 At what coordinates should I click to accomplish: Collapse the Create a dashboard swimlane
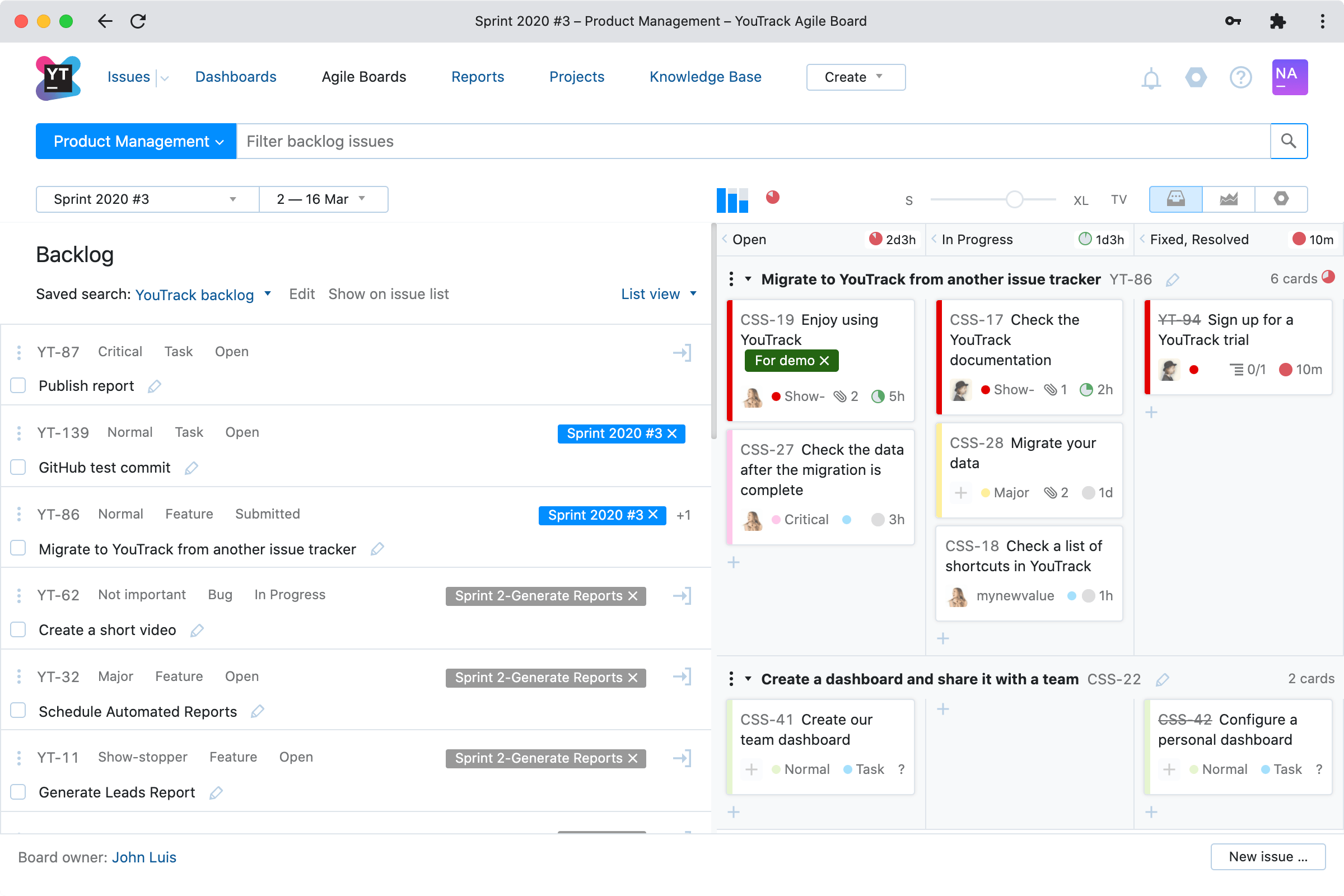tap(748, 679)
